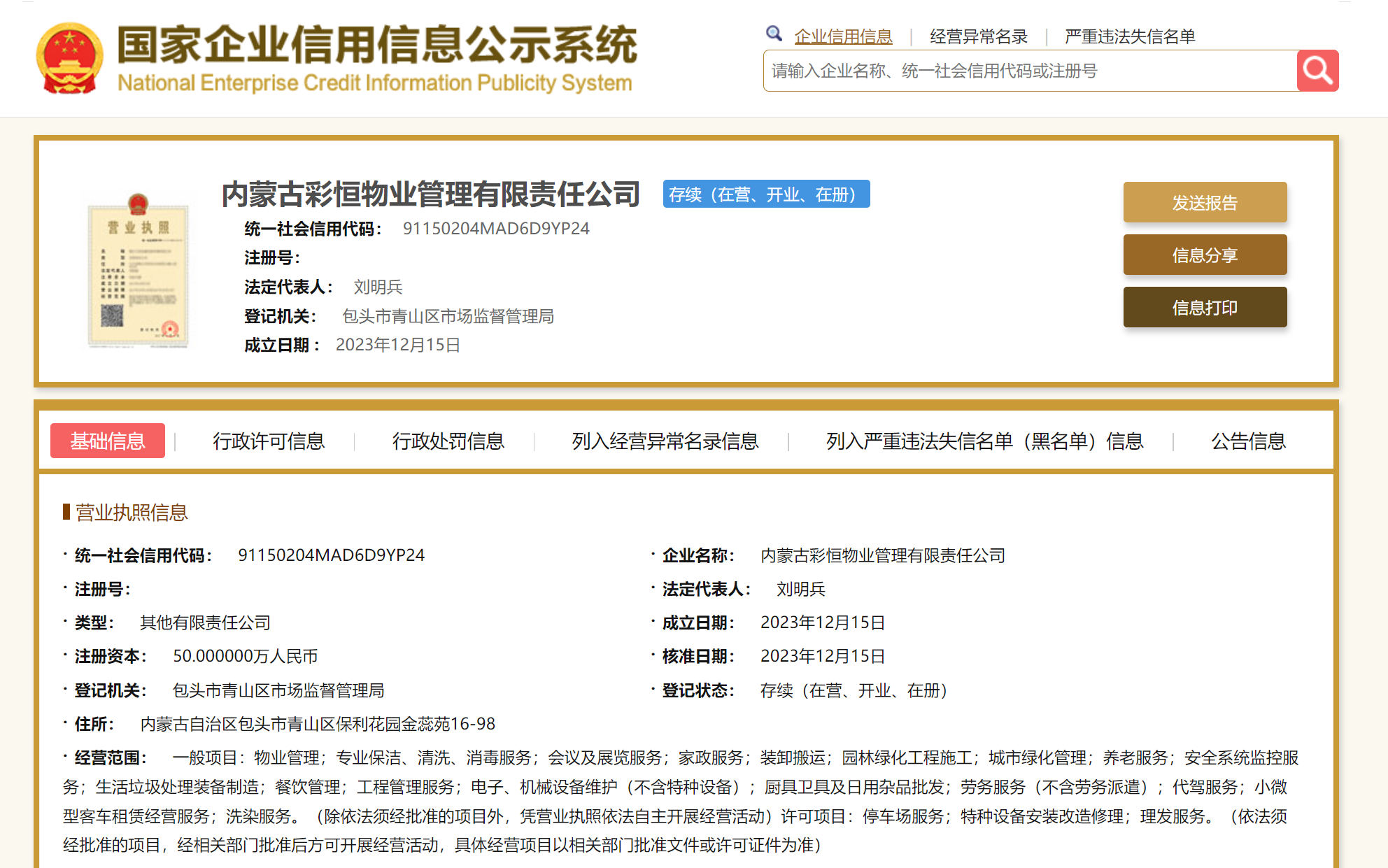Screen dimensions: 1388x868
Task: Open the 列入经营异常名录信息 tab
Action: [x=665, y=441]
